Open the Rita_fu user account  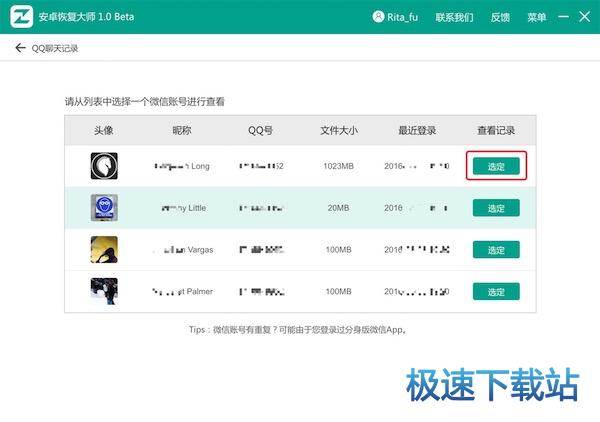pyautogui.click(x=395, y=17)
